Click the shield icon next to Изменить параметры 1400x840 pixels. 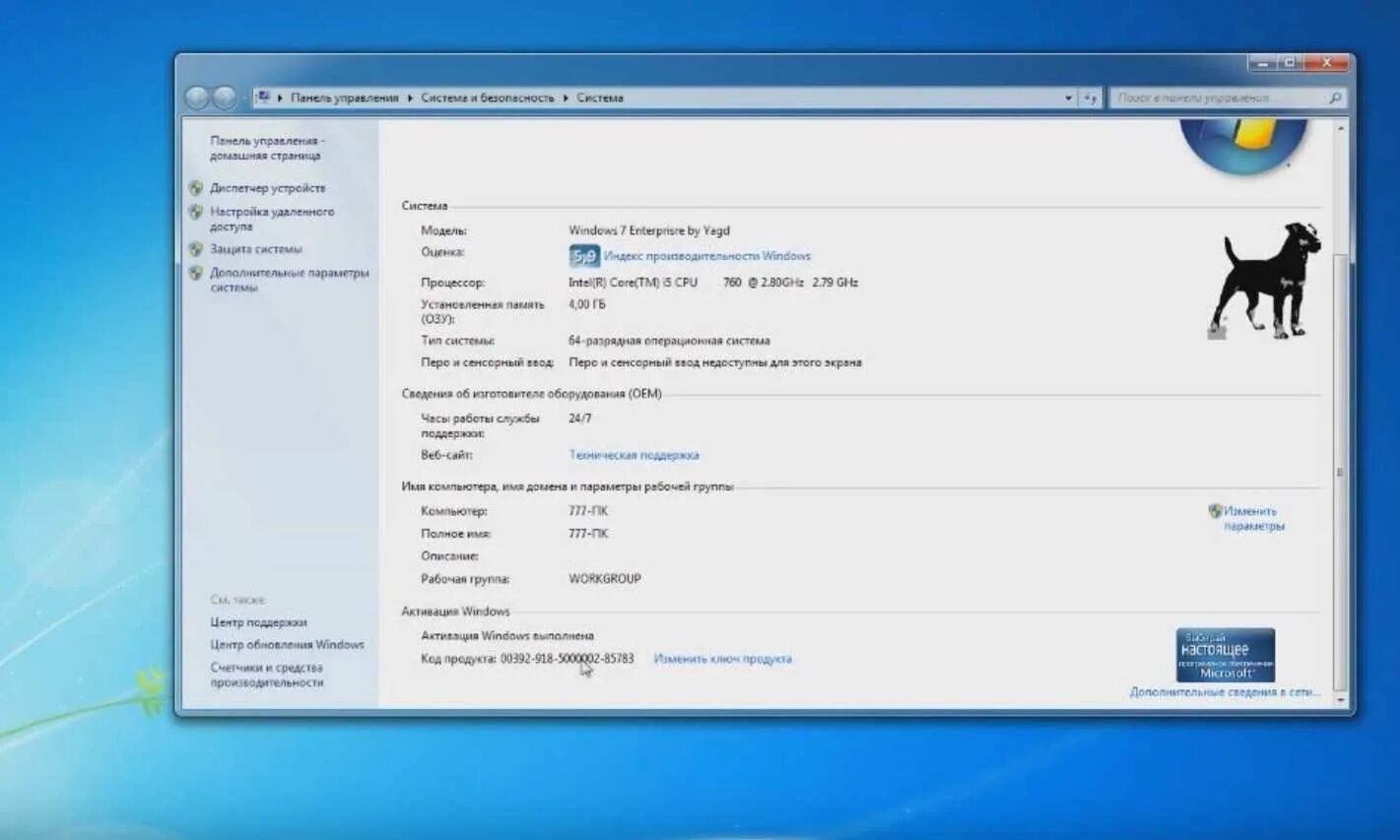pyautogui.click(x=1215, y=511)
